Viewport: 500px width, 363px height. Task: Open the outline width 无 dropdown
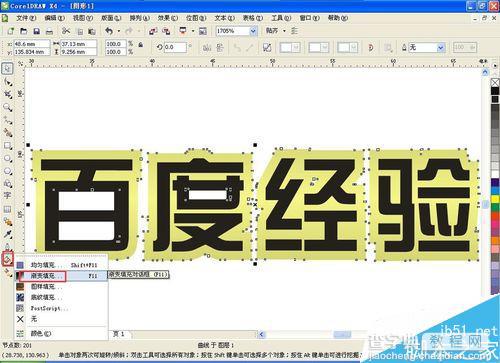coord(441,48)
